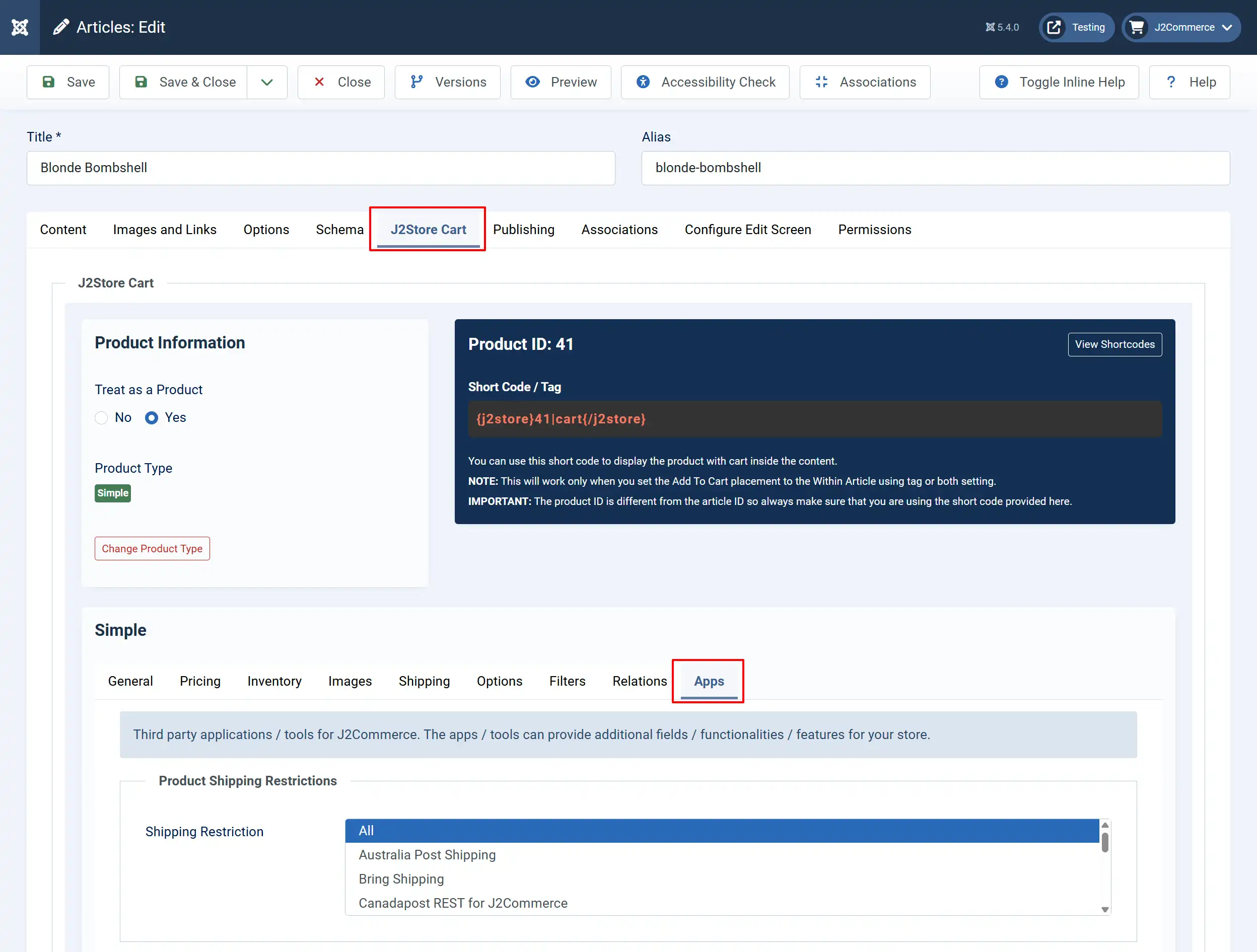Screen dimensions: 1257x952
Task: Select Bring Shipping option
Action: [722, 878]
